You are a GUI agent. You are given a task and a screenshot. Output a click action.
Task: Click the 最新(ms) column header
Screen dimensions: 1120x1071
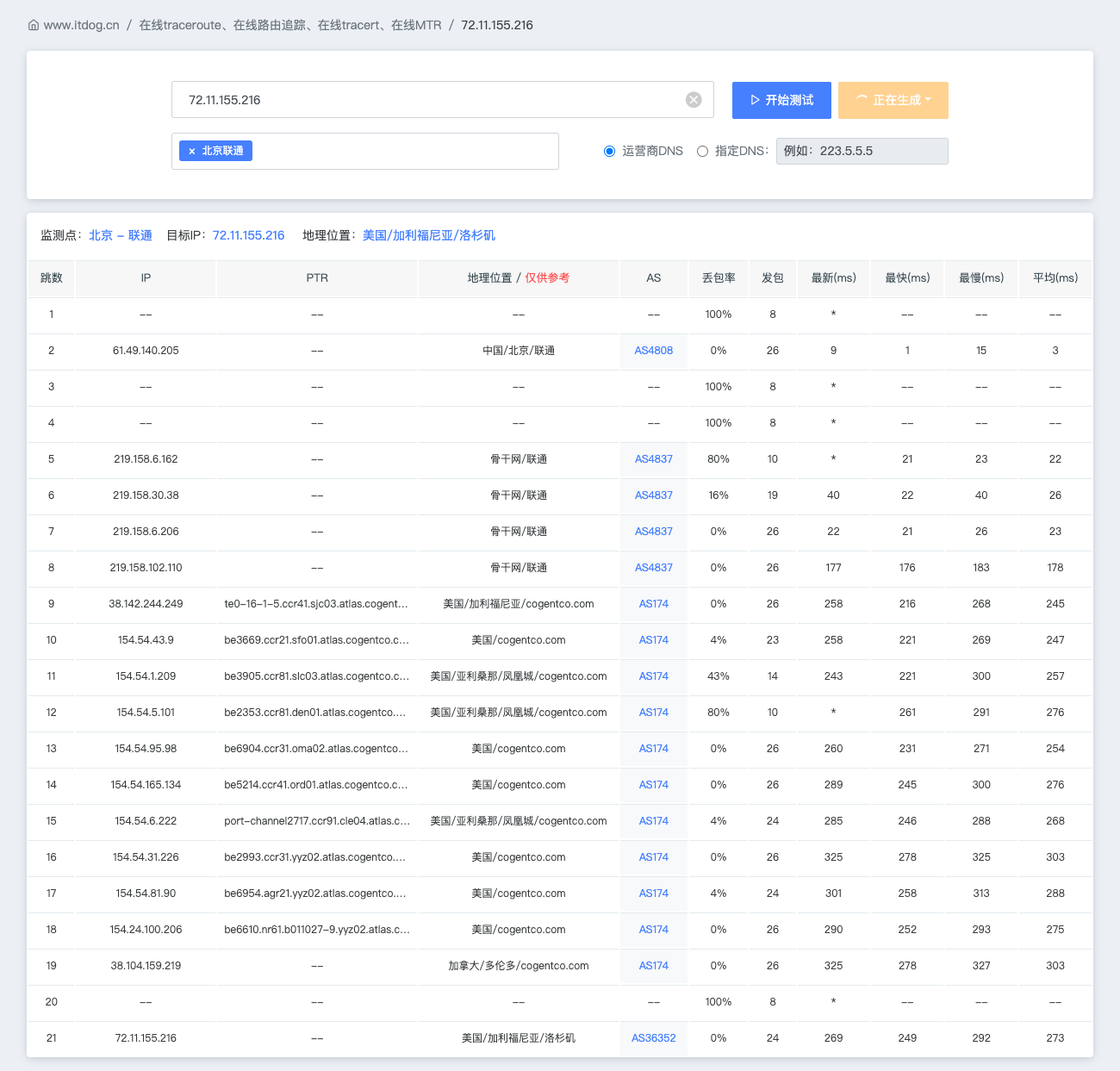(x=834, y=278)
